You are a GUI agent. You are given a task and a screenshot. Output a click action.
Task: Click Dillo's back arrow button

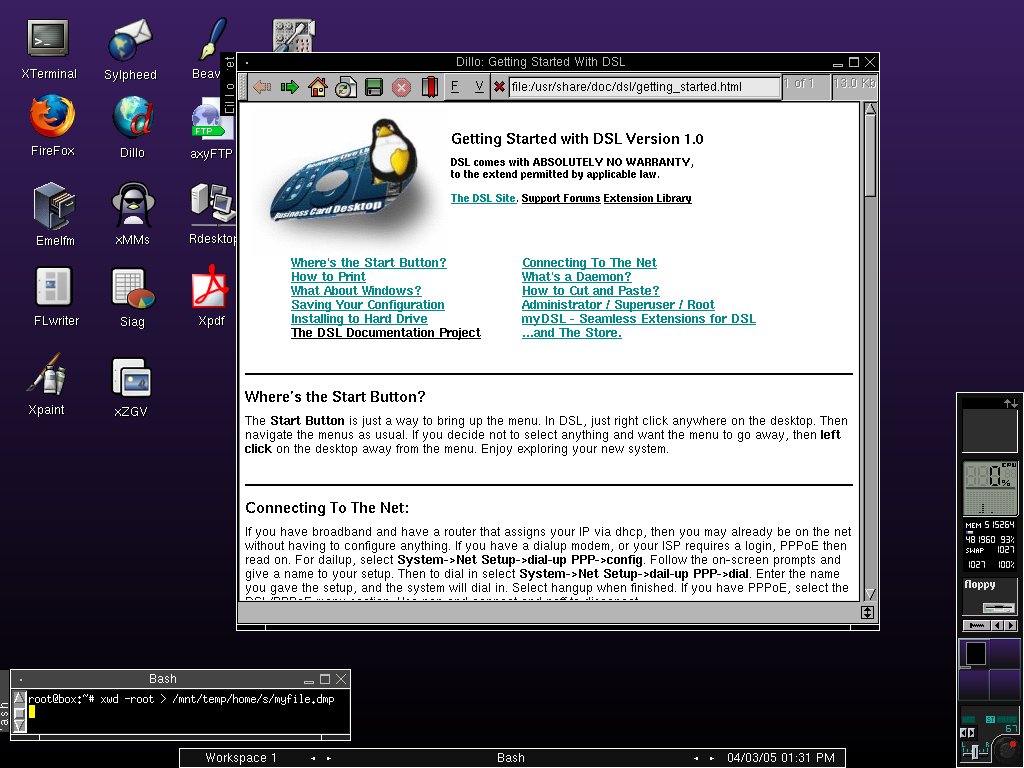(262, 87)
